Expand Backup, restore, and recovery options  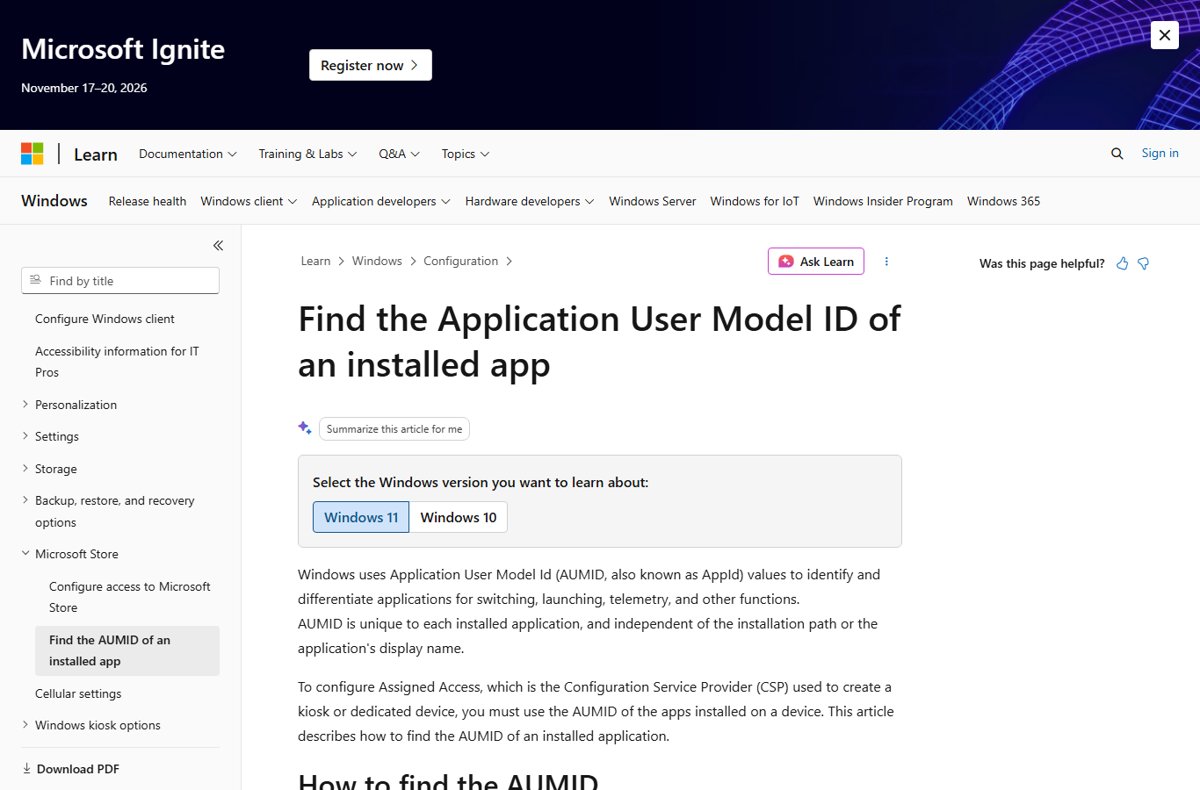25,500
